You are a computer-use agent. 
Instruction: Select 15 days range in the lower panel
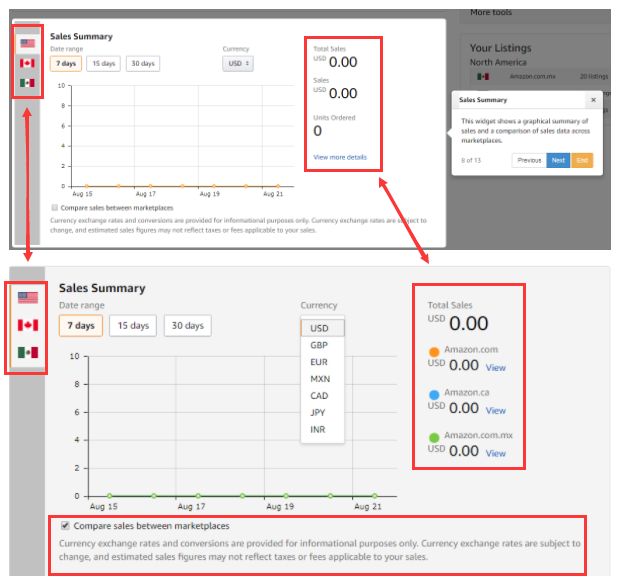click(x=133, y=326)
